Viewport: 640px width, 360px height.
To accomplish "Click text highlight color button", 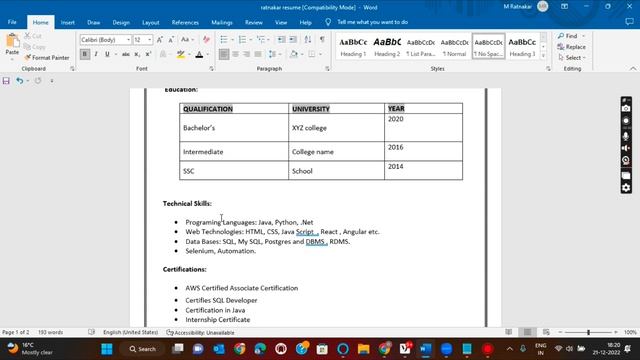I will click(x=180, y=54).
